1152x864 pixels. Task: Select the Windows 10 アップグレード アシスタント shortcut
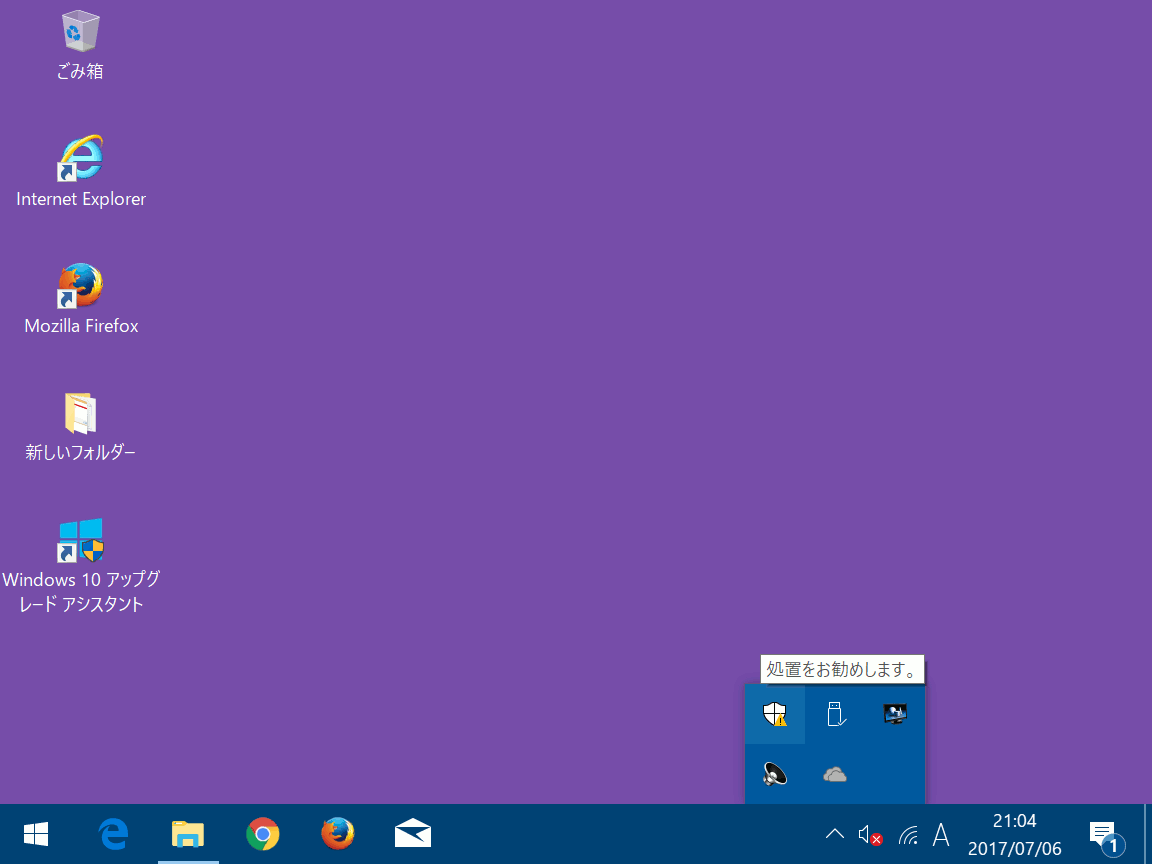(x=80, y=540)
